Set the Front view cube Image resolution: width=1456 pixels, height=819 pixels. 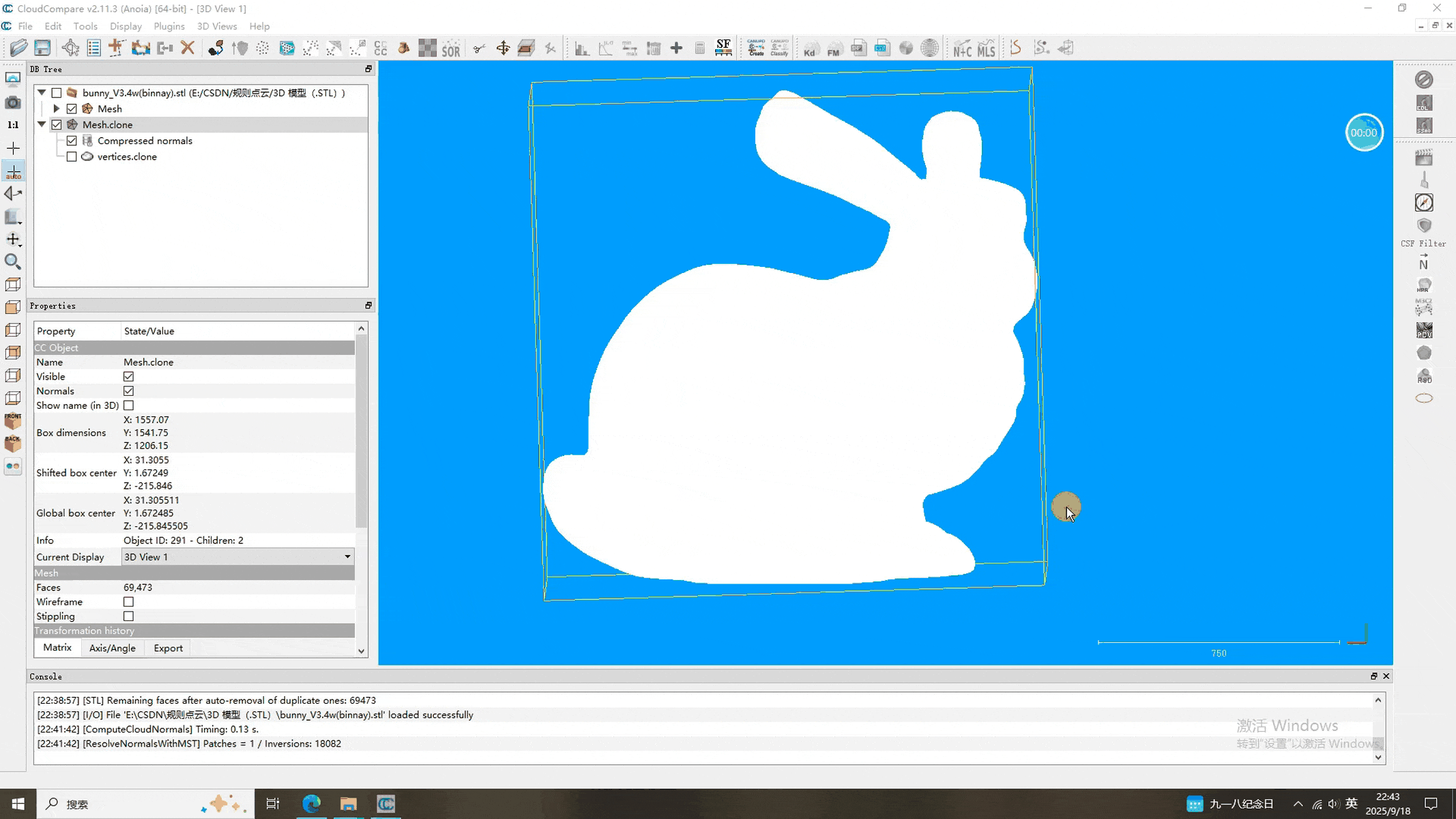coord(13,420)
